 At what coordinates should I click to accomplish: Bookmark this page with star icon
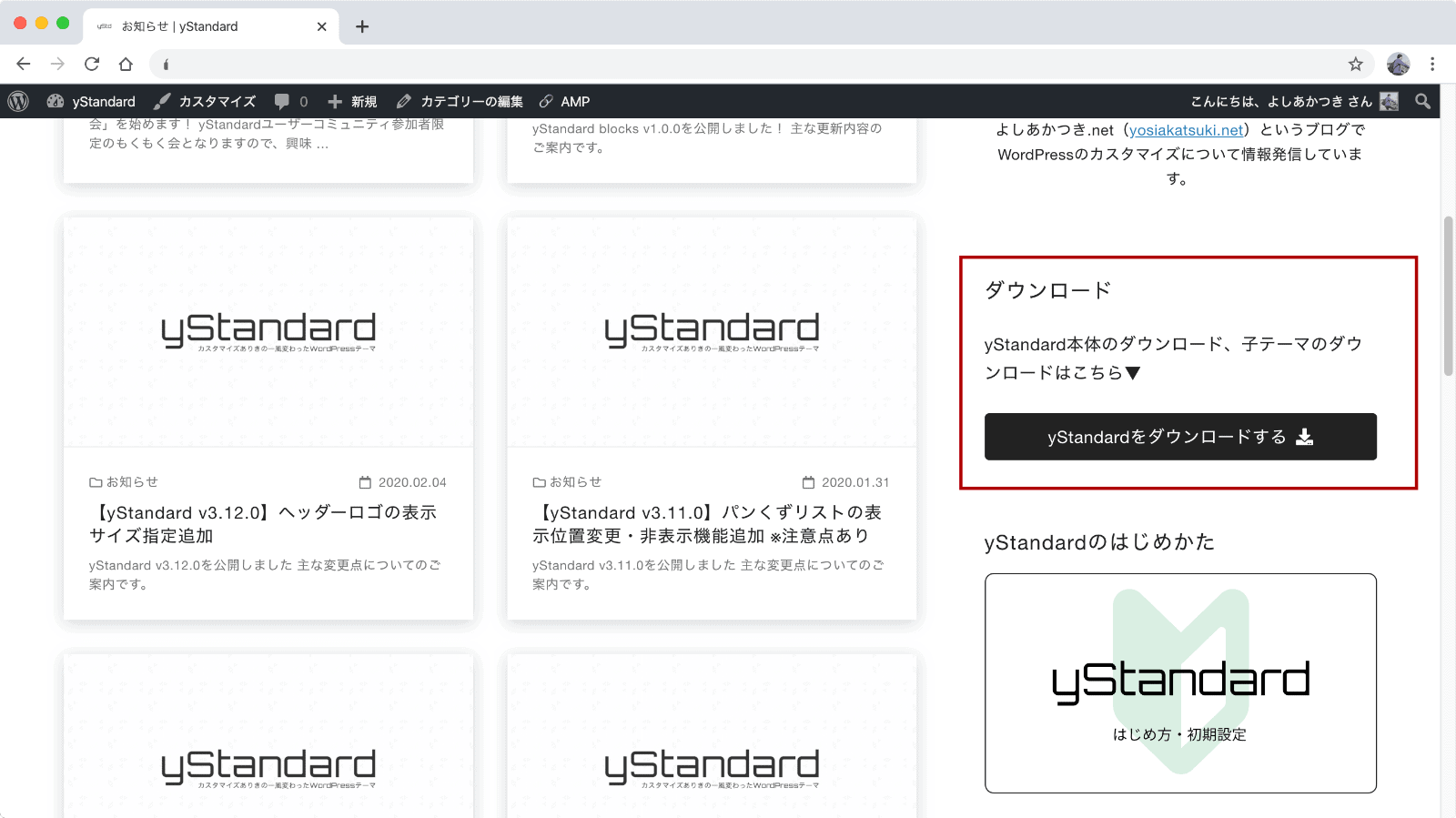(1356, 64)
